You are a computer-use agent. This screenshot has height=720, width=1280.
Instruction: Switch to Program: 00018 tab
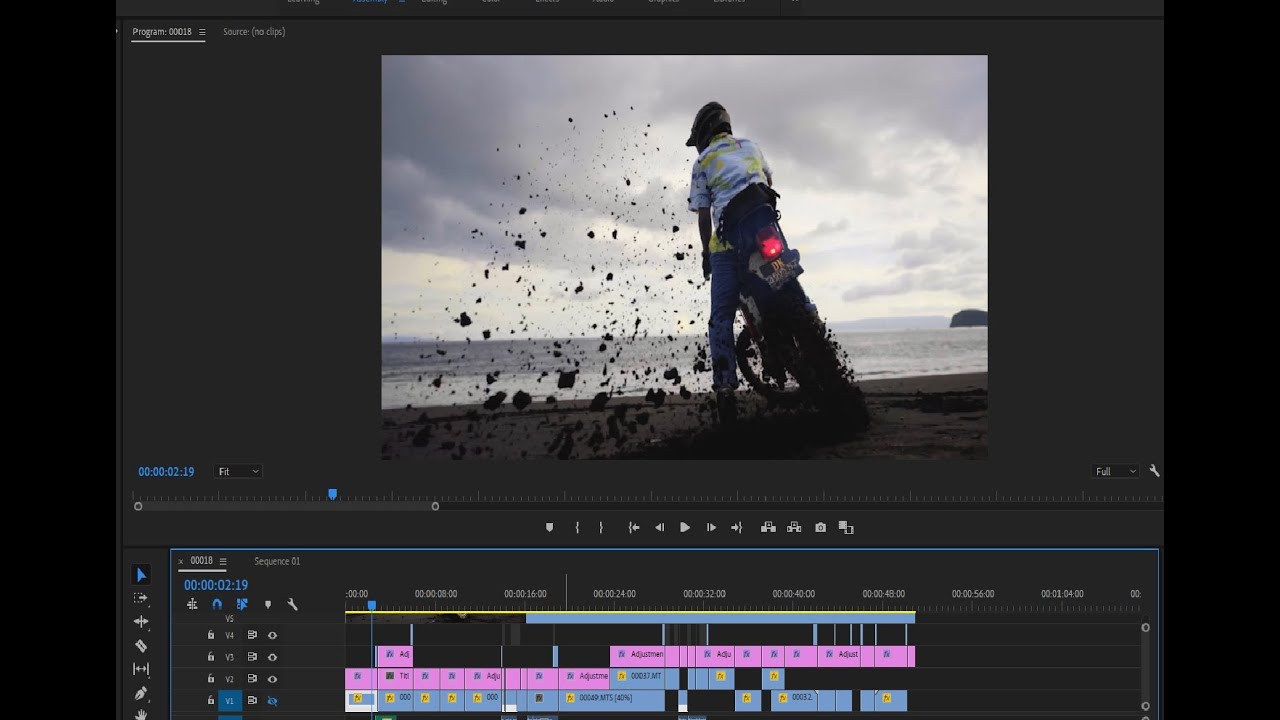162,32
